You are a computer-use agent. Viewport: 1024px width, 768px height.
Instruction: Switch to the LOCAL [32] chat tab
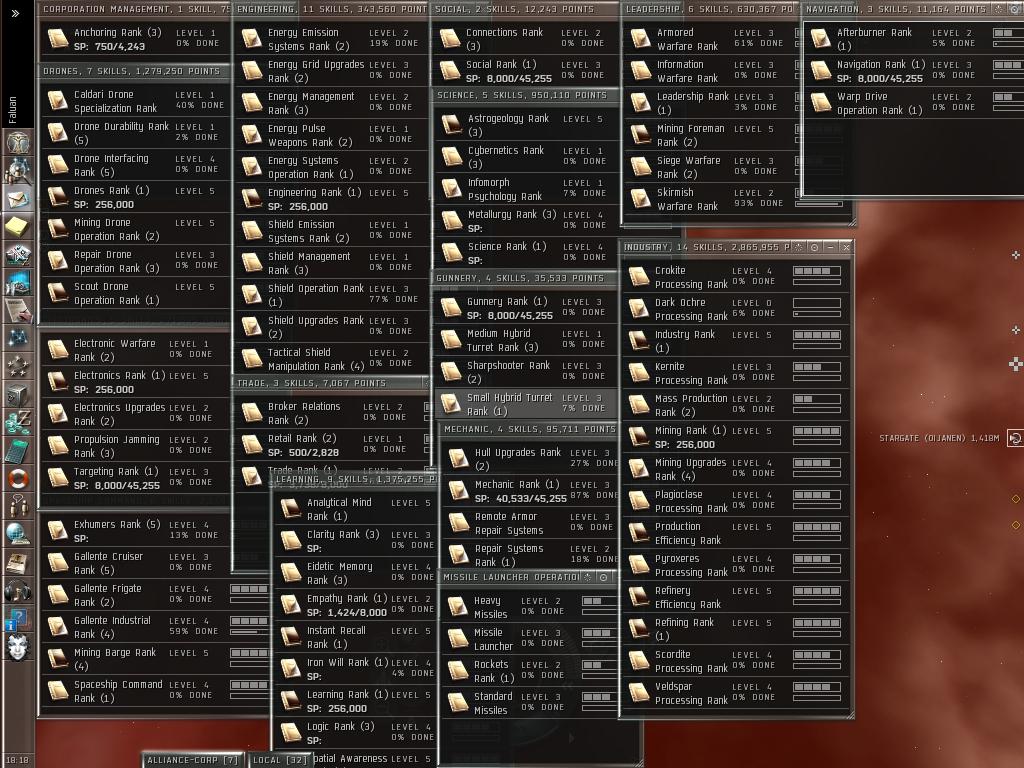pyautogui.click(x=280, y=760)
